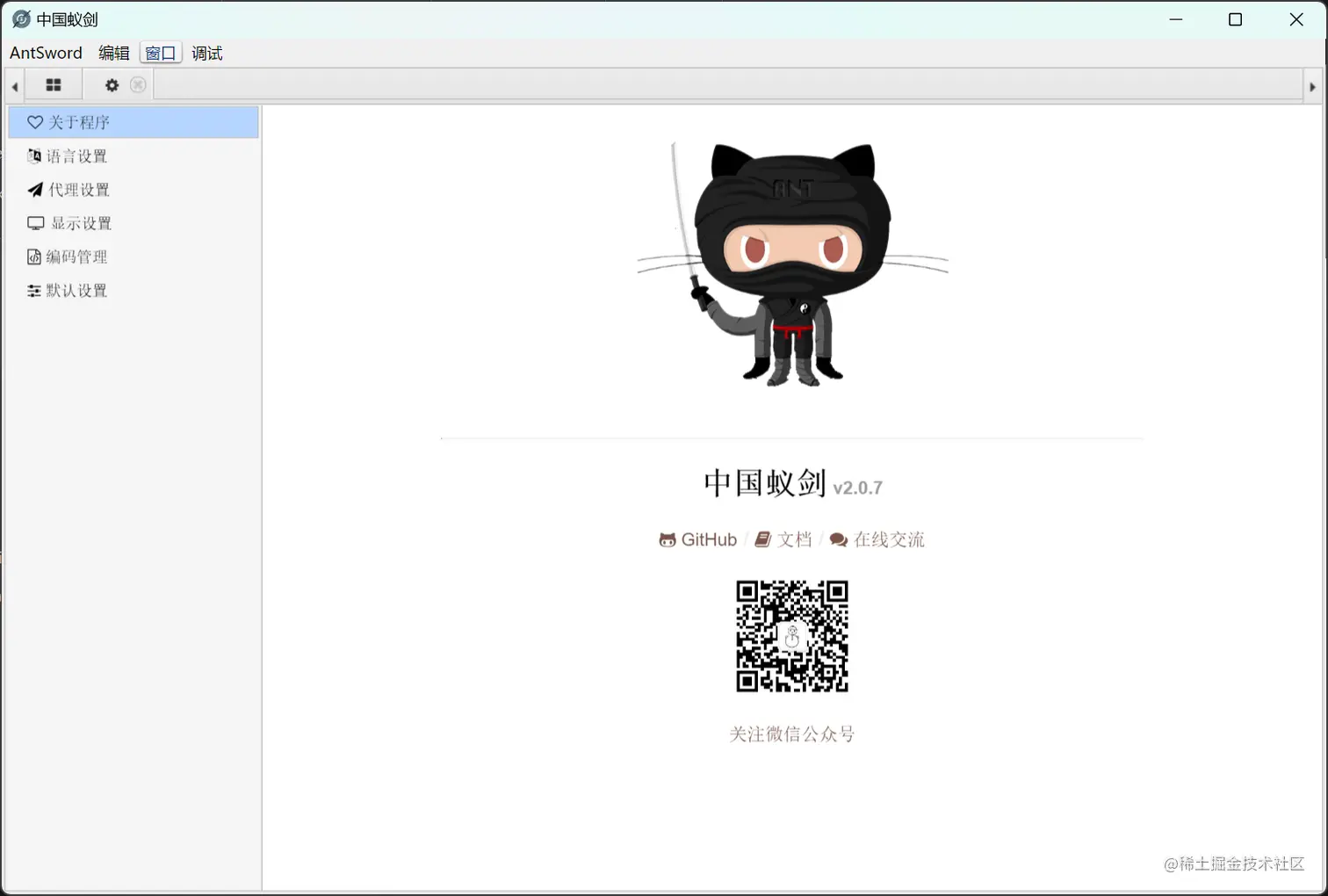Close the settings tab with the X icon

click(x=138, y=85)
